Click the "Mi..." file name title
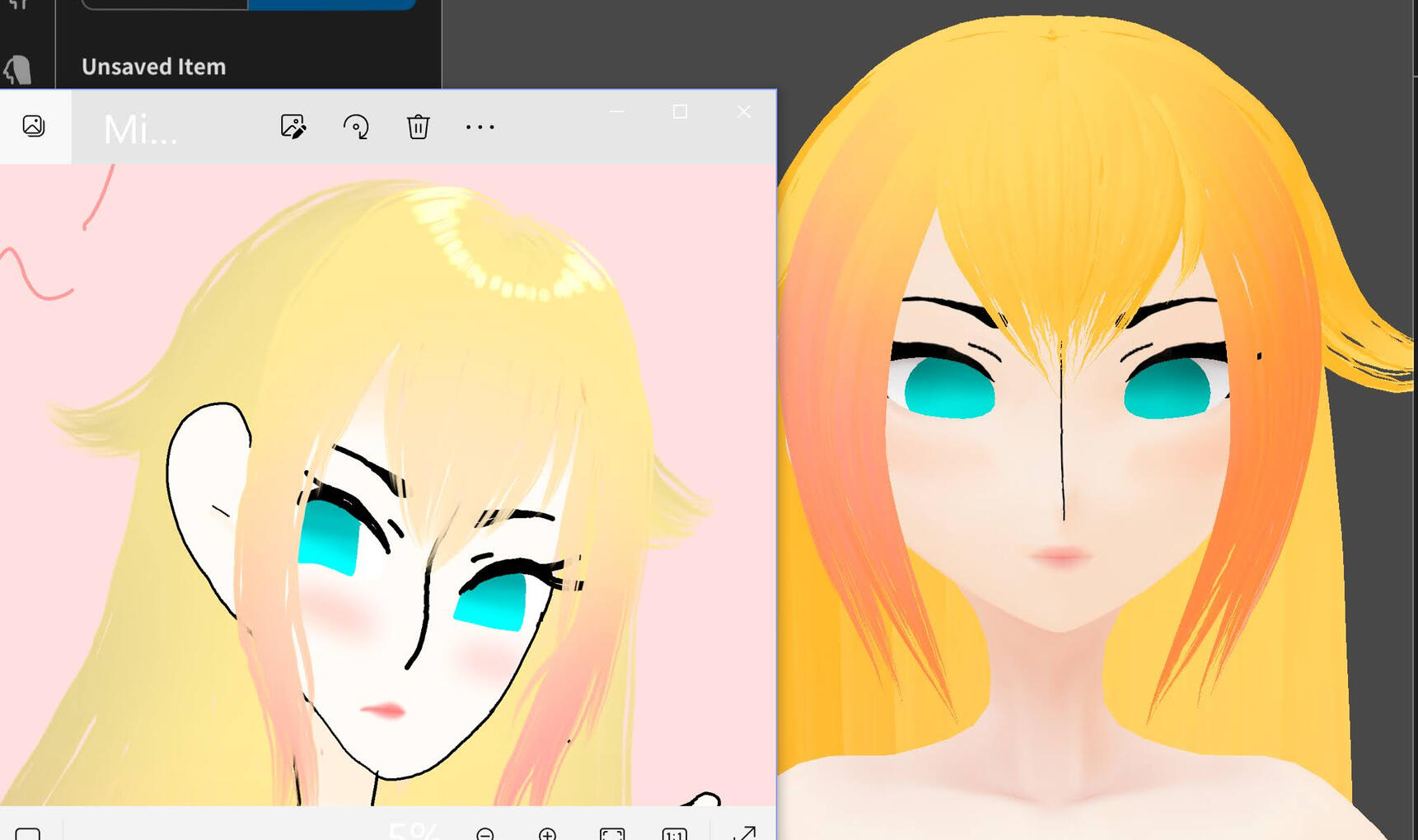This screenshot has height=840, width=1418. 140,130
